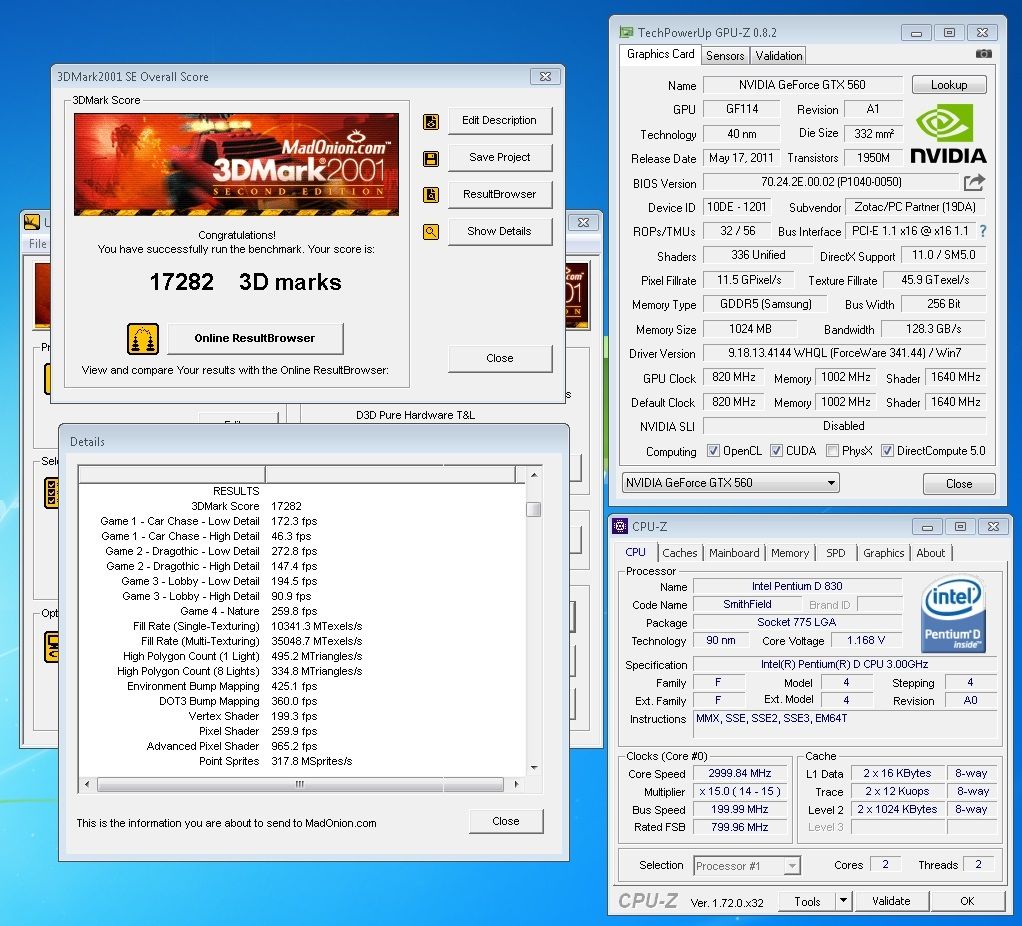Click the Driver Version field
The image size is (1022, 926).
[844, 353]
